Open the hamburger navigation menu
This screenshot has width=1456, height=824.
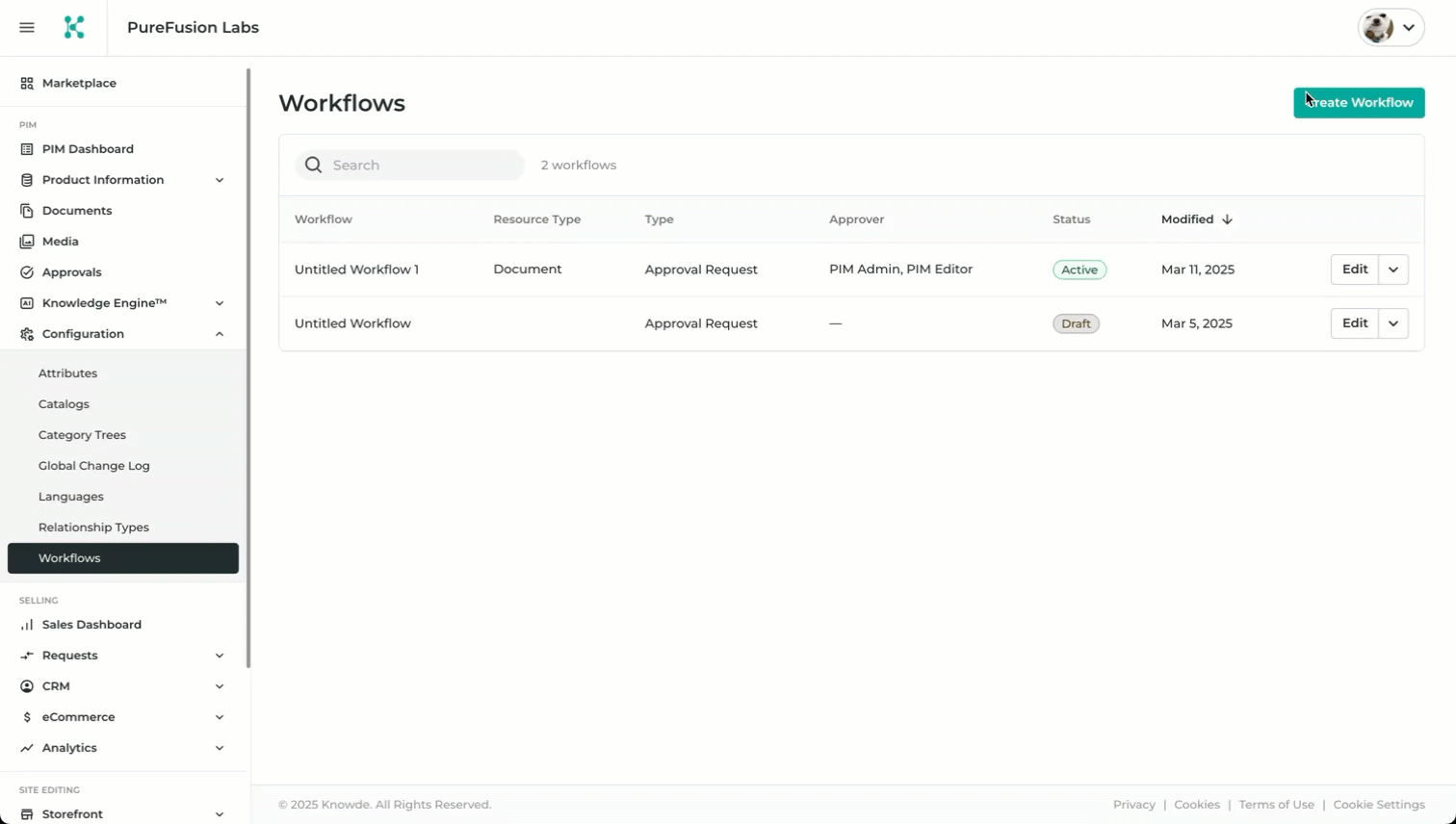[x=27, y=28]
